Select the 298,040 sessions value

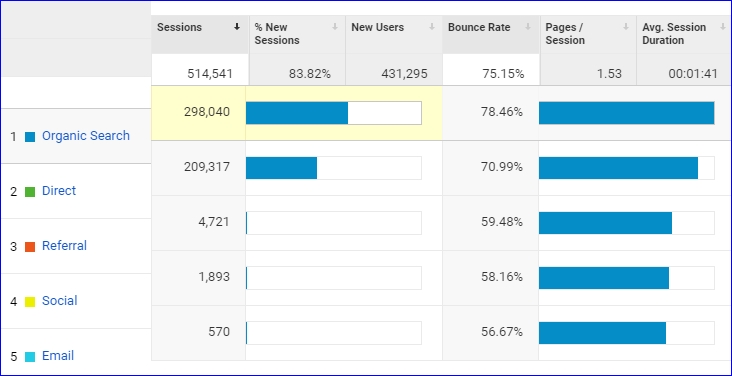click(207, 112)
